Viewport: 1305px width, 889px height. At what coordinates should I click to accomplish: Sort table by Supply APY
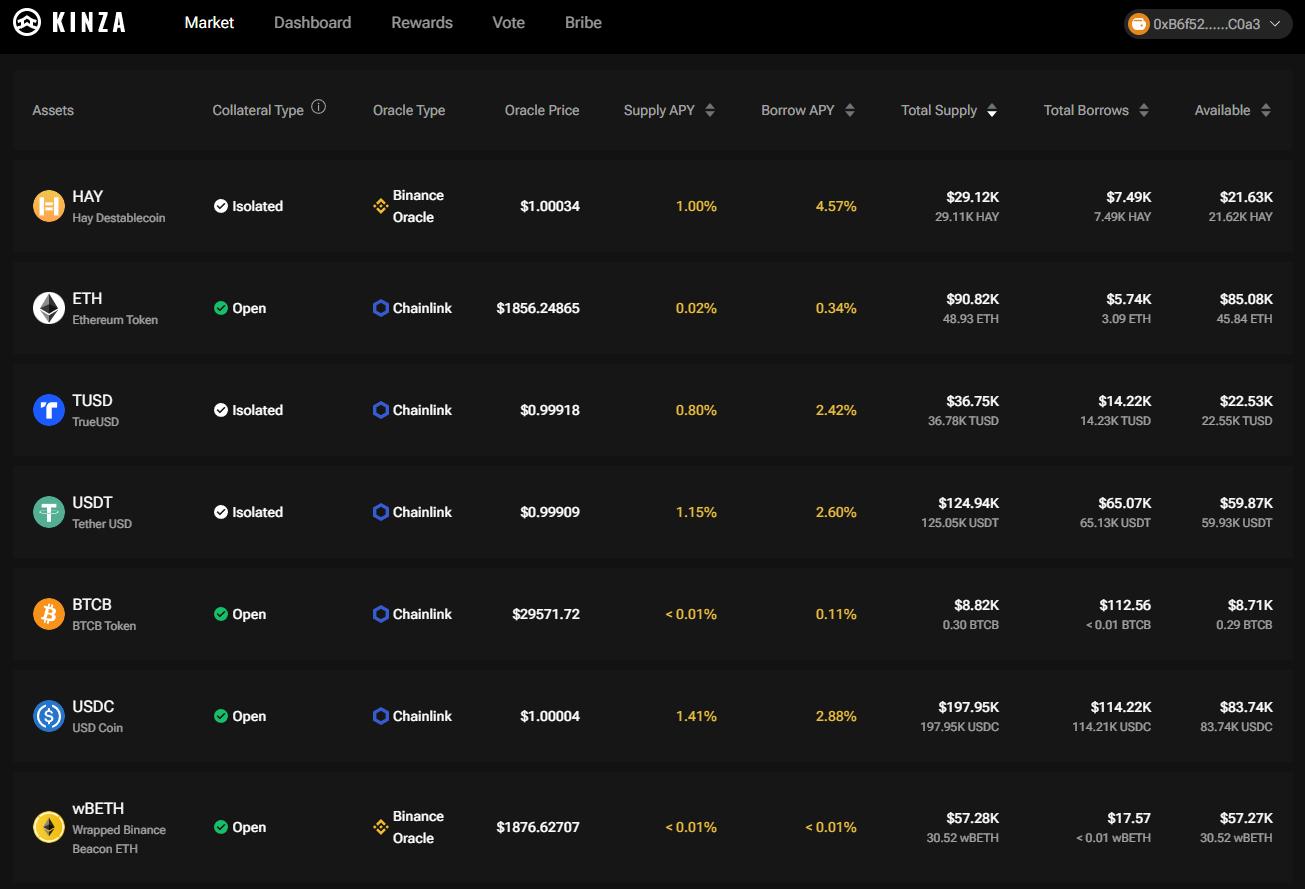point(710,110)
